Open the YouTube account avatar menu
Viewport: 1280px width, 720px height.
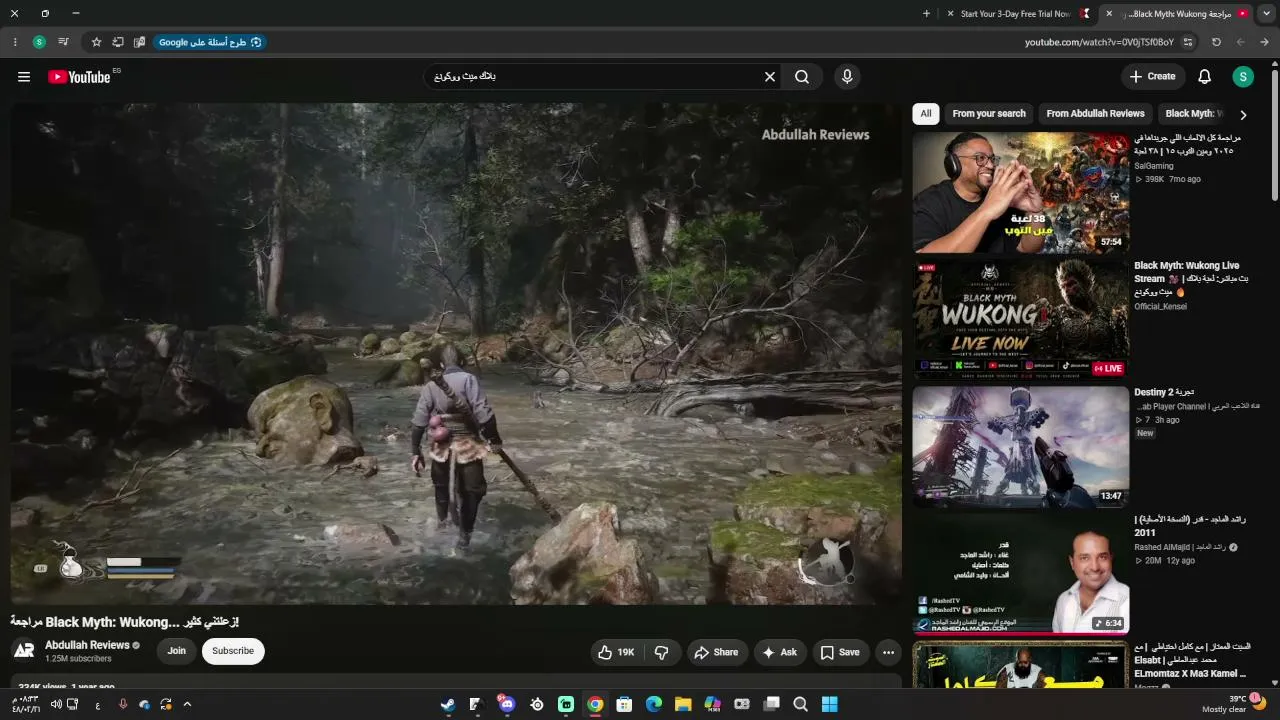[1243, 77]
